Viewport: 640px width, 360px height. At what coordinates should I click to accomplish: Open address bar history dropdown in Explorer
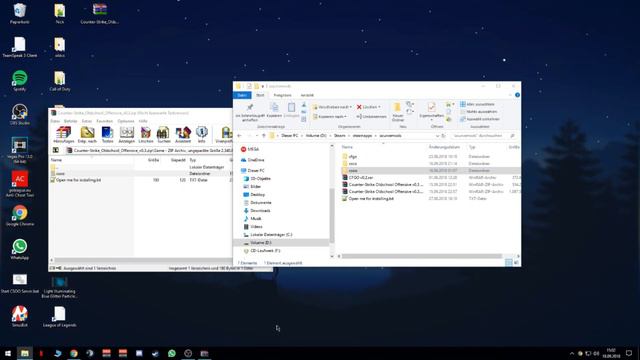437,136
